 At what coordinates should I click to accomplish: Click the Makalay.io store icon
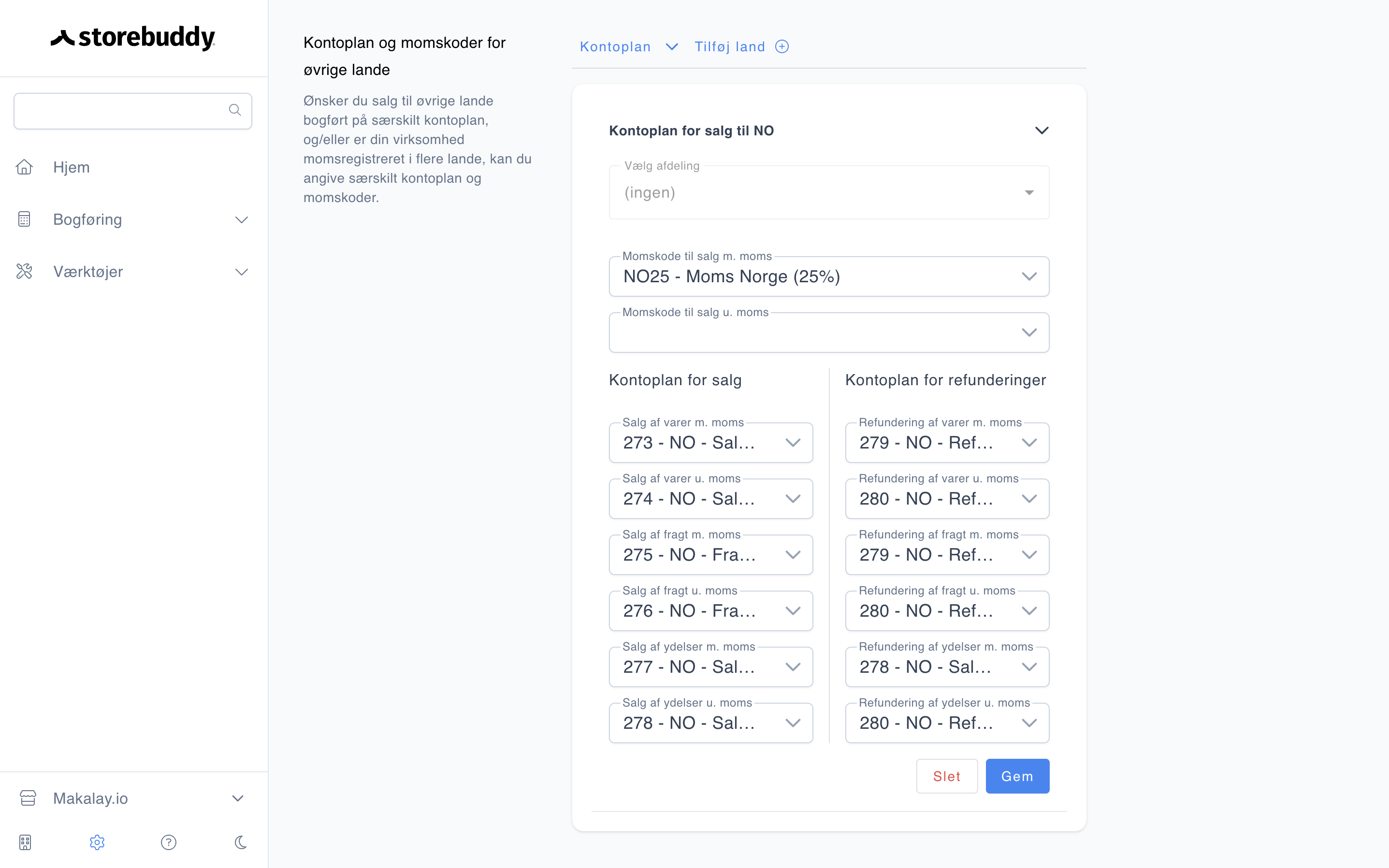[x=28, y=798]
